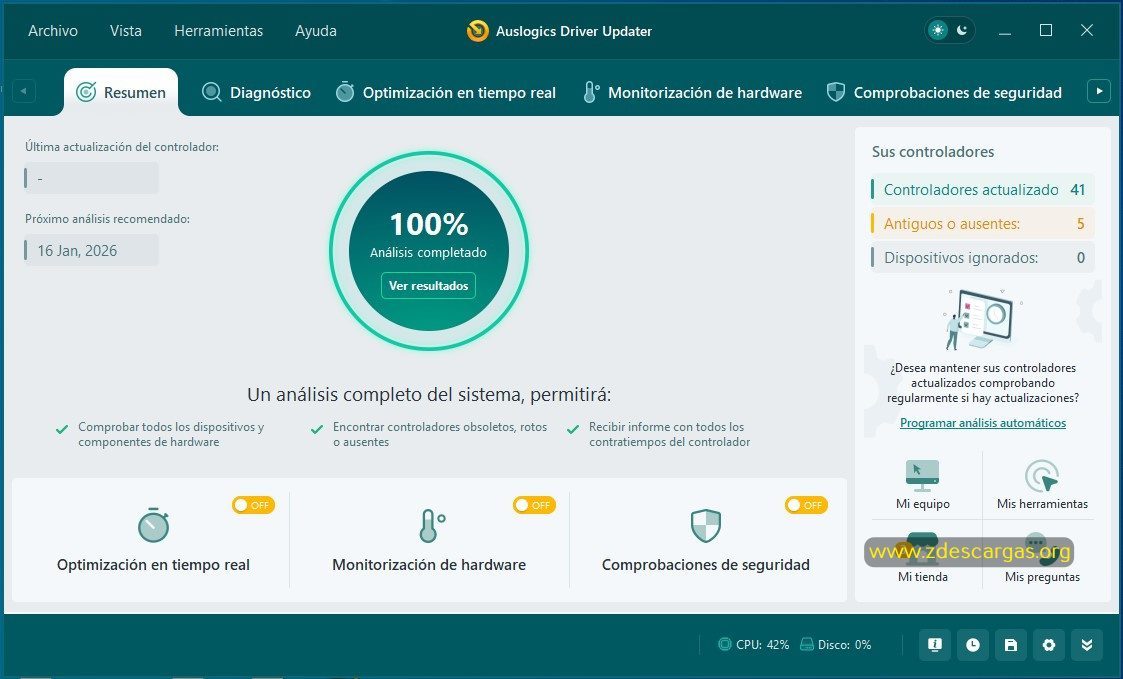Select Antiguos o ausentes row
The height and width of the screenshot is (679, 1123).
click(982, 223)
